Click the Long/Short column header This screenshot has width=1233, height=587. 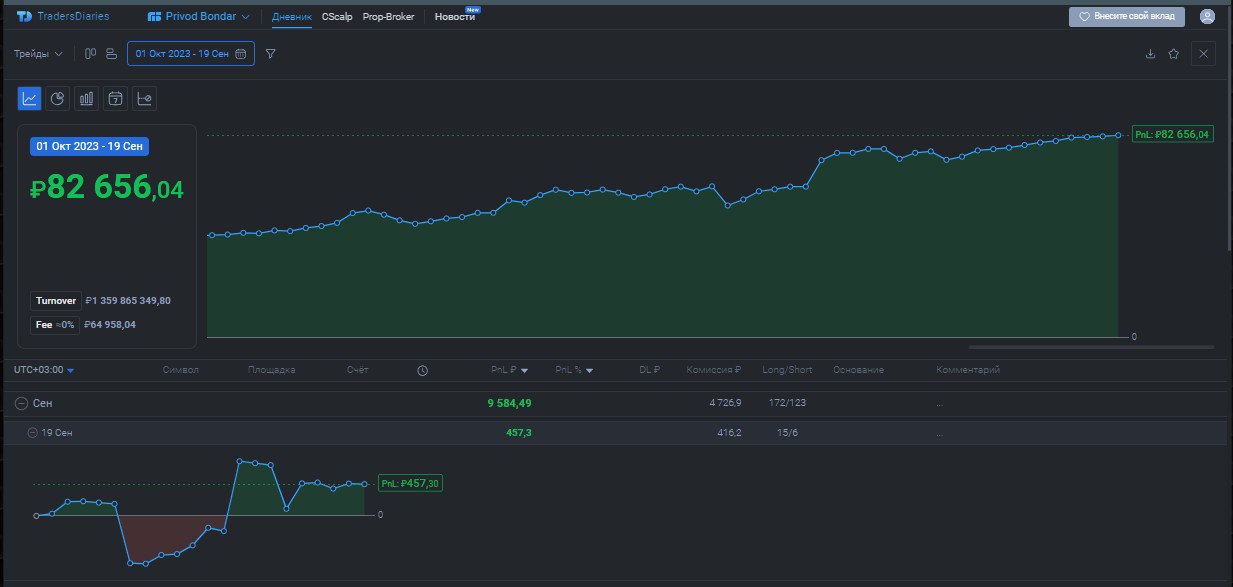[x=787, y=370]
